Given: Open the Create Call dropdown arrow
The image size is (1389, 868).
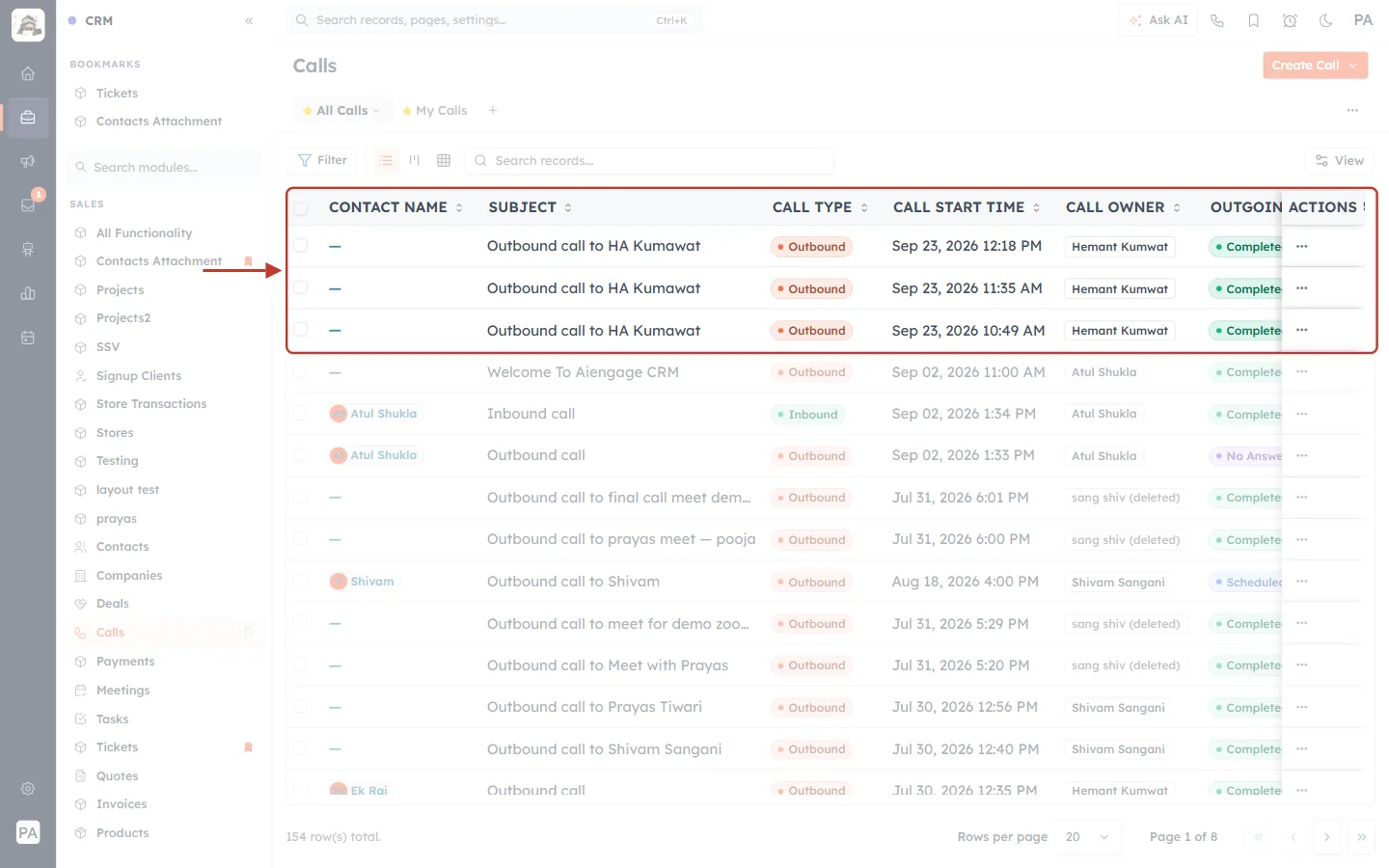Looking at the screenshot, I should [x=1353, y=65].
